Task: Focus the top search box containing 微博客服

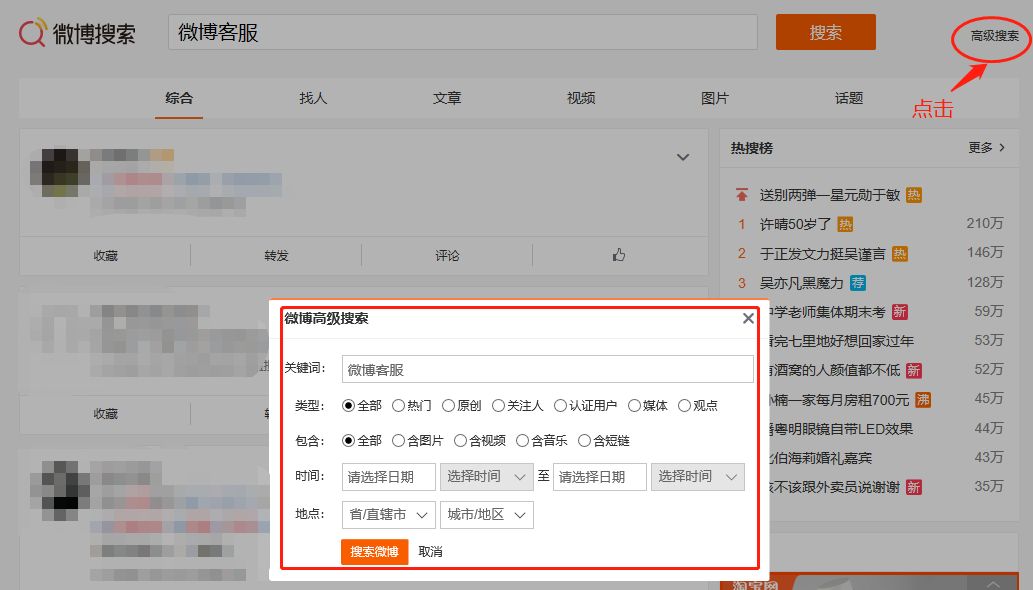Action: click(x=463, y=32)
